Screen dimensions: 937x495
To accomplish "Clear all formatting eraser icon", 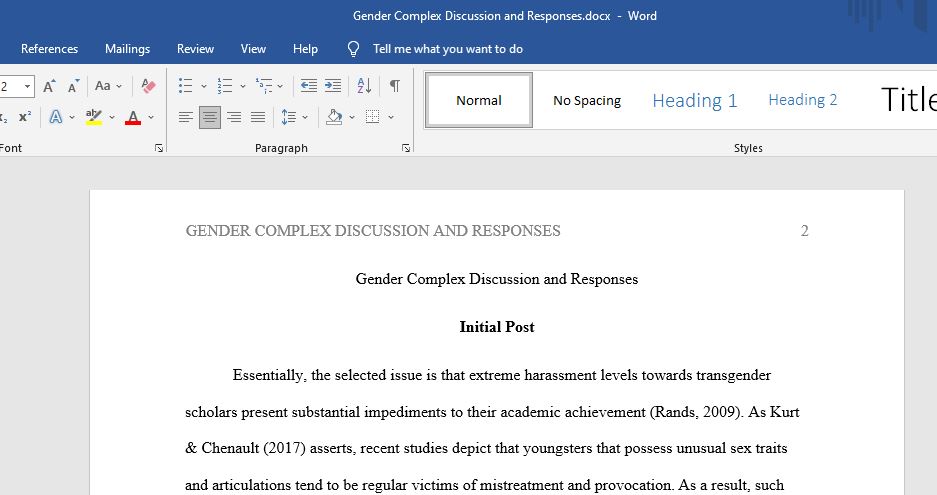I will click(x=148, y=86).
